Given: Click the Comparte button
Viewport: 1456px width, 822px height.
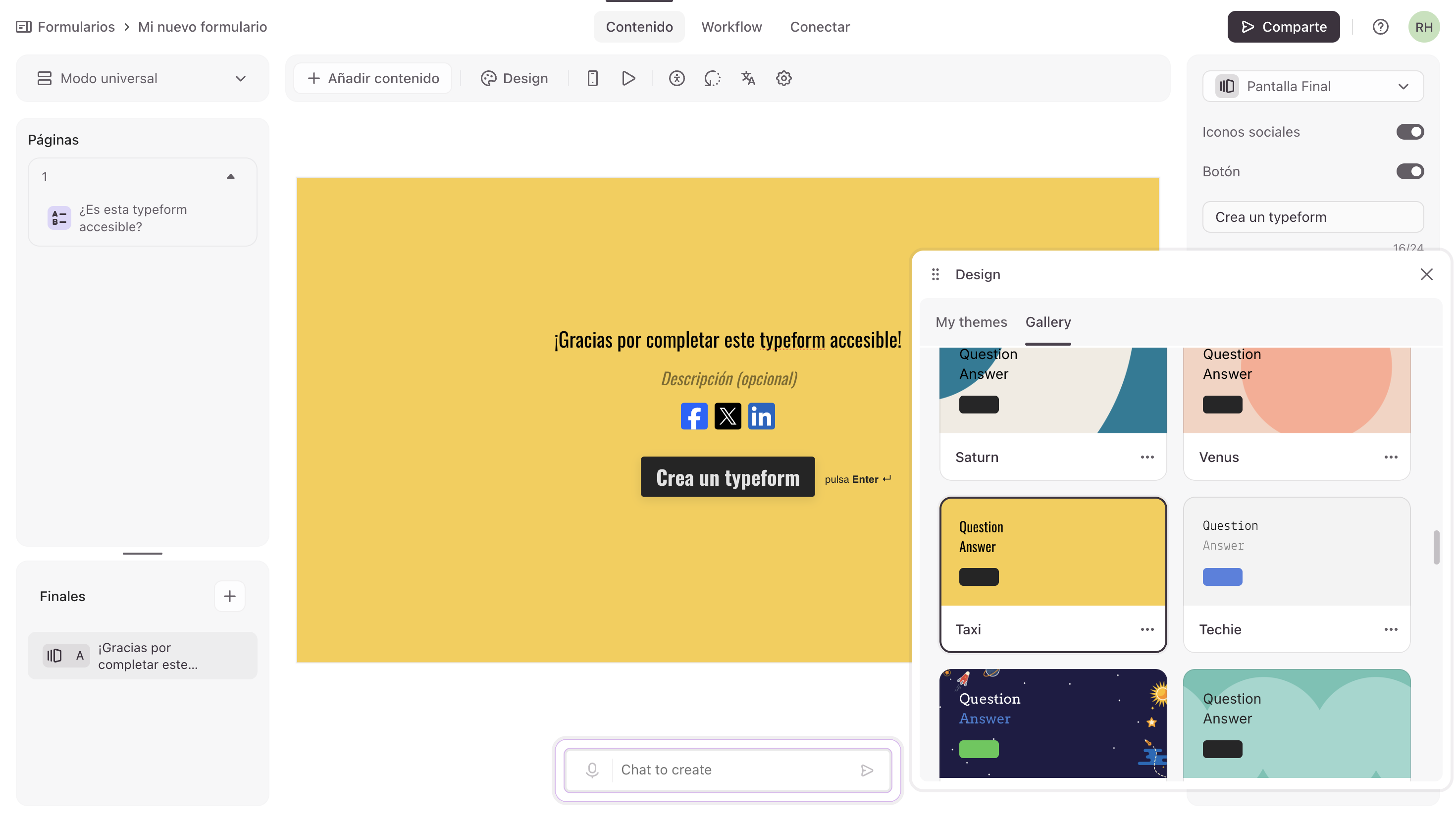Looking at the screenshot, I should 1283,27.
